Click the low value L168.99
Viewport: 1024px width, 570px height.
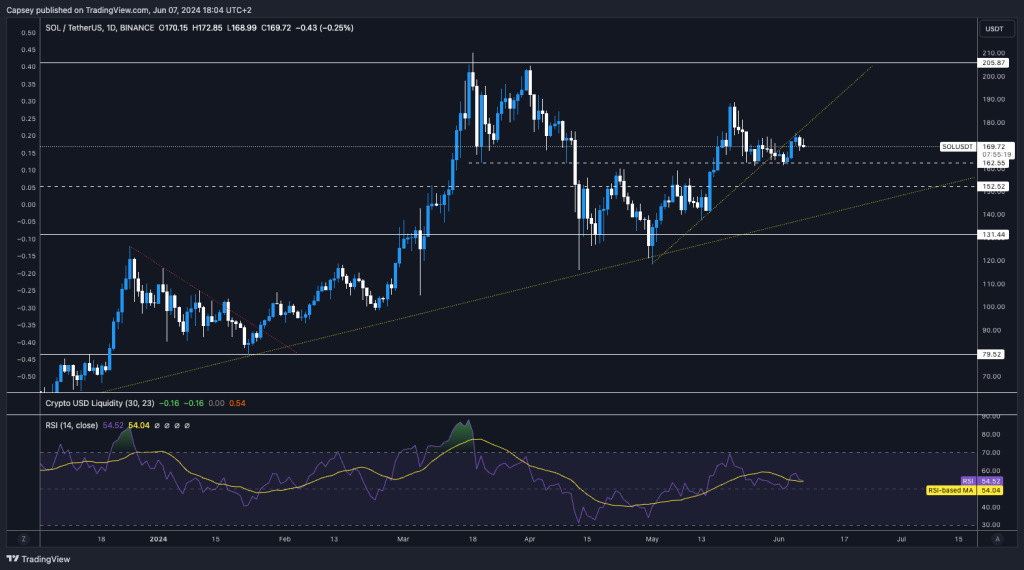click(242, 28)
